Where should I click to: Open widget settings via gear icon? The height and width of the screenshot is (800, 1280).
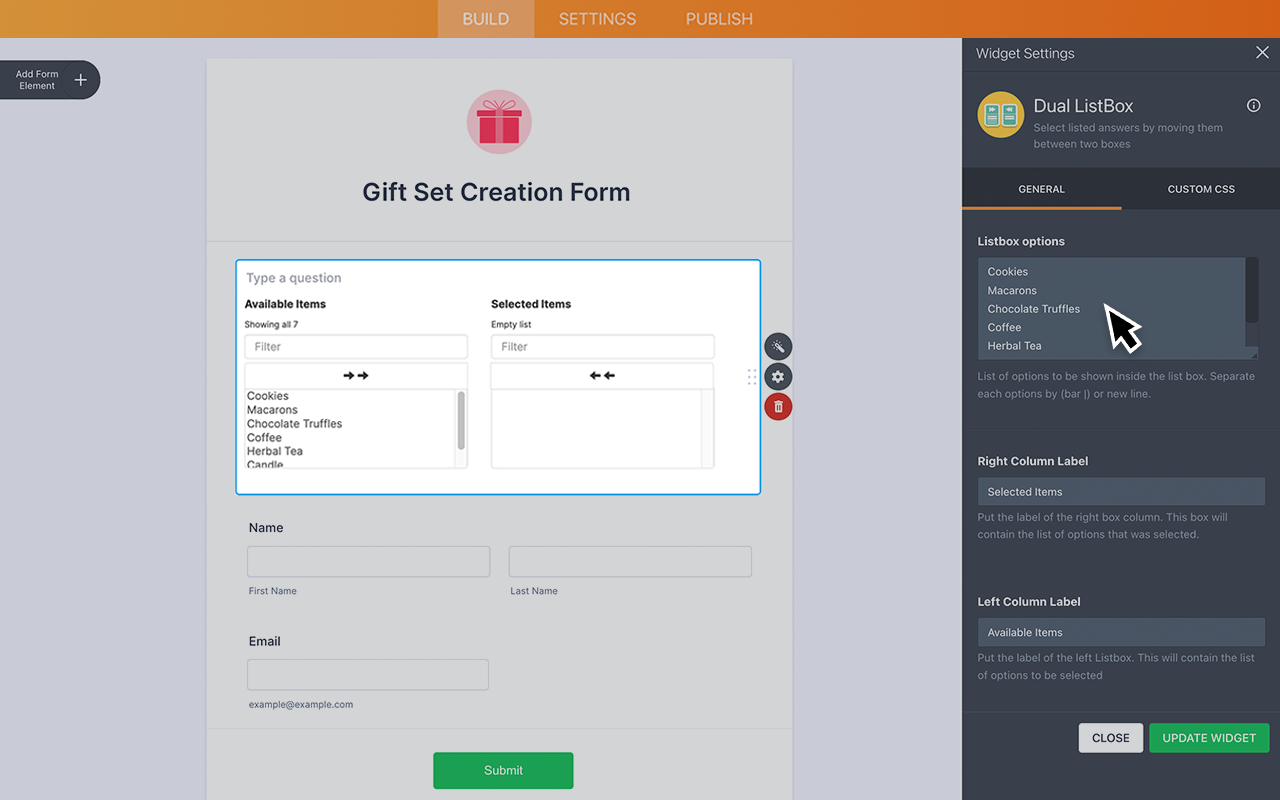click(778, 377)
